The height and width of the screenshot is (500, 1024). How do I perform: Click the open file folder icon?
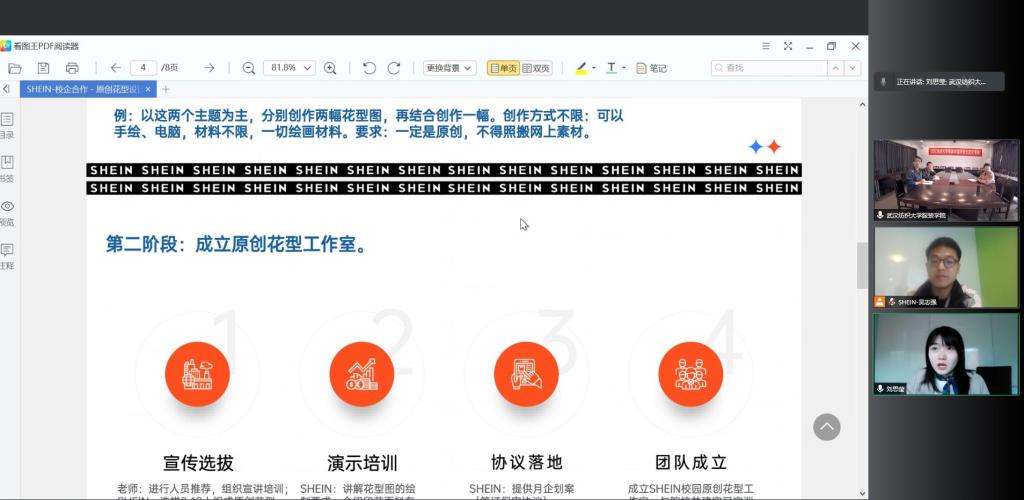[15, 68]
